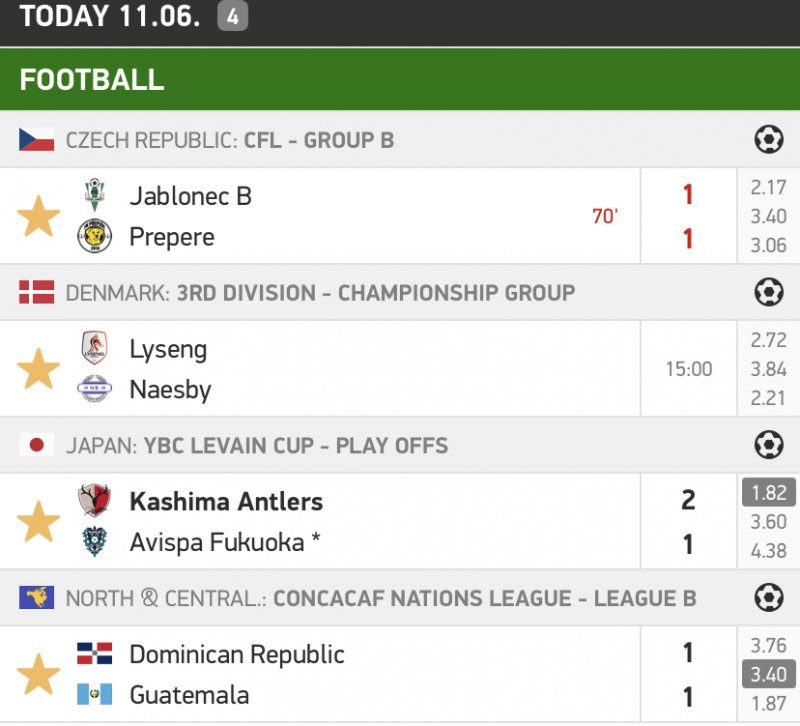
Task: Click the Football section header
Action: pyautogui.click(x=92, y=80)
